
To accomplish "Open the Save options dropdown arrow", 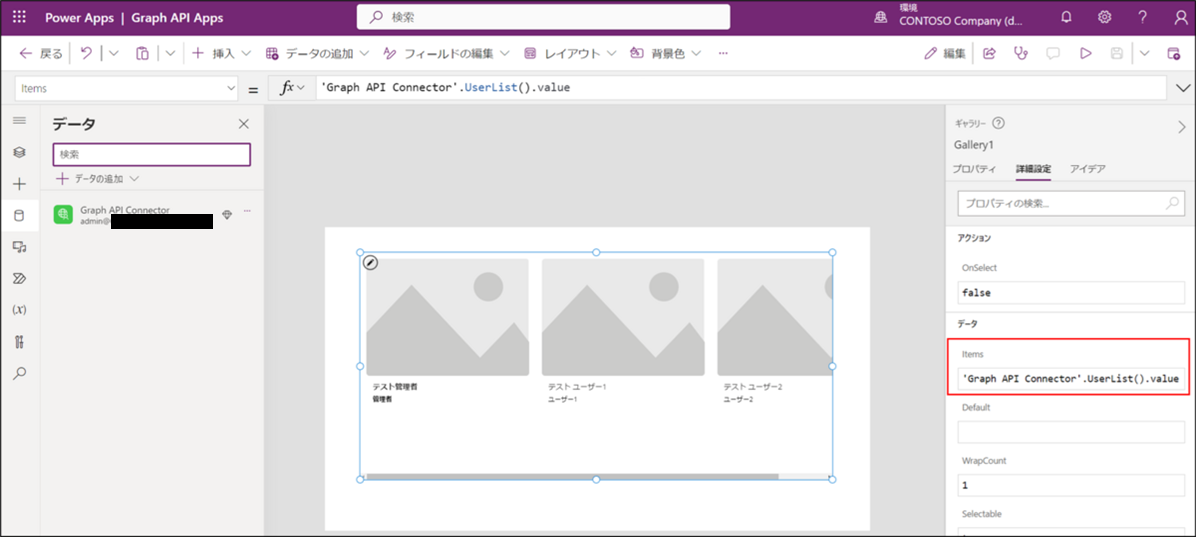I will [x=1145, y=53].
